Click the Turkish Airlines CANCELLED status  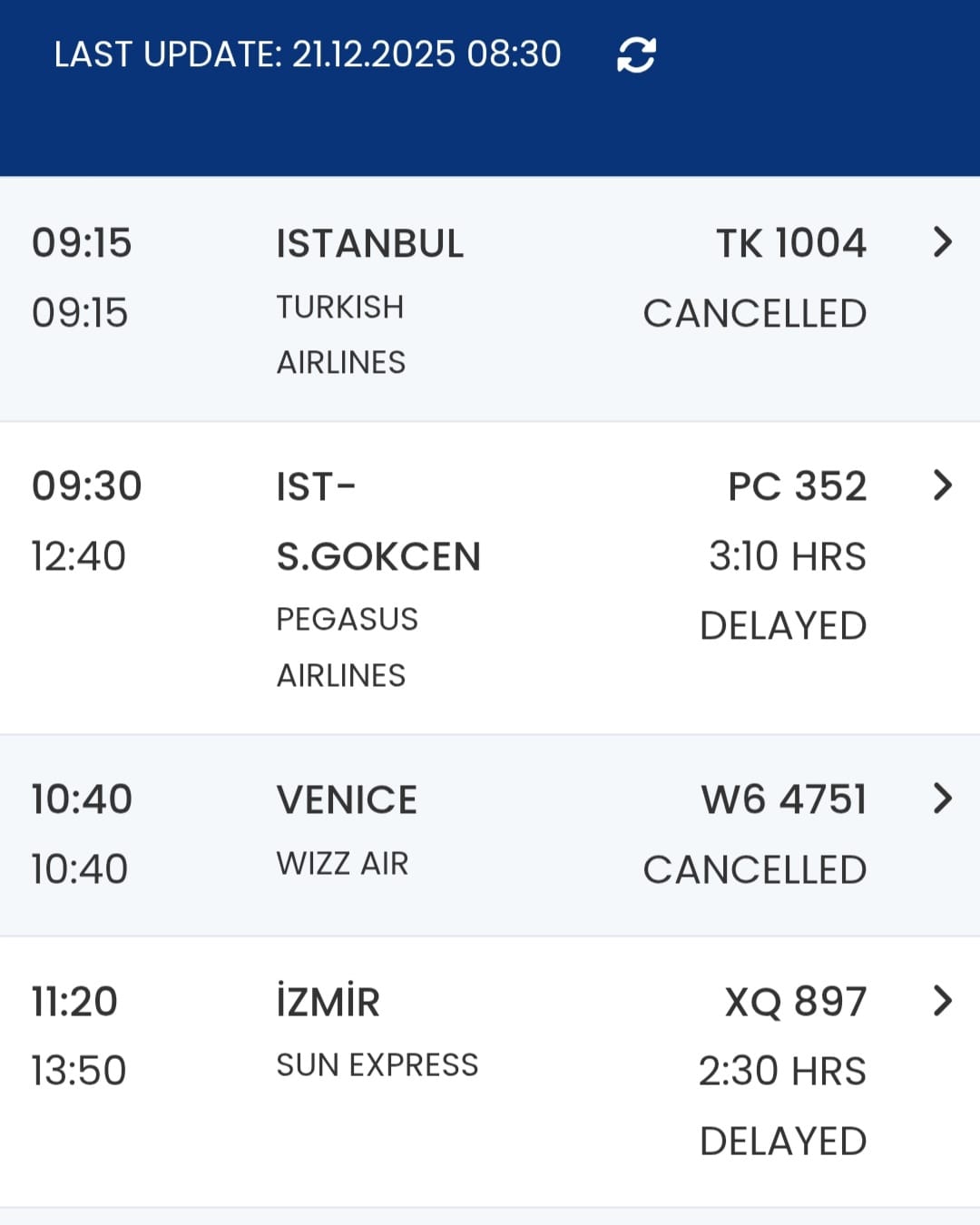pos(755,314)
